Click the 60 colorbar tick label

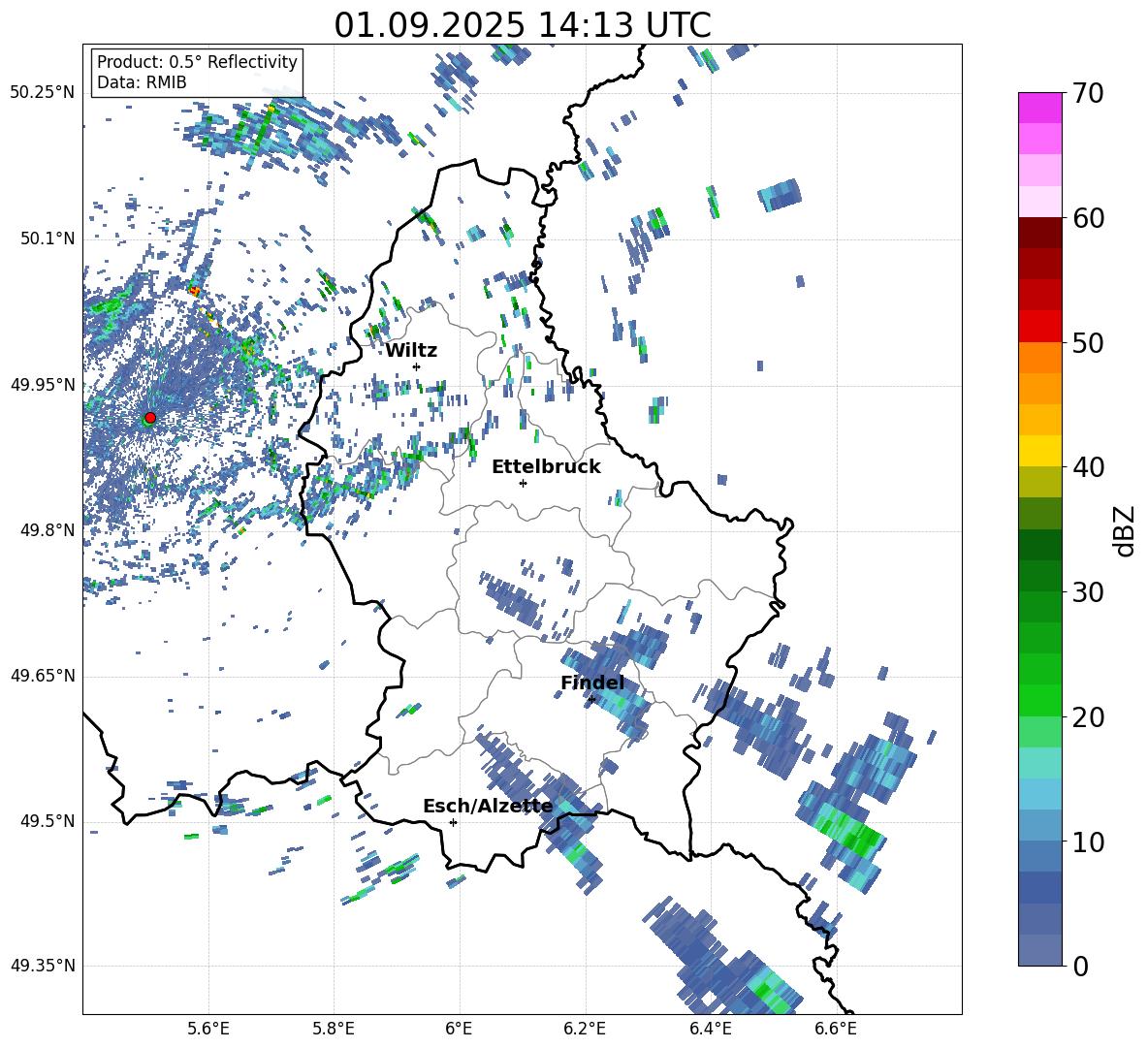click(1088, 218)
